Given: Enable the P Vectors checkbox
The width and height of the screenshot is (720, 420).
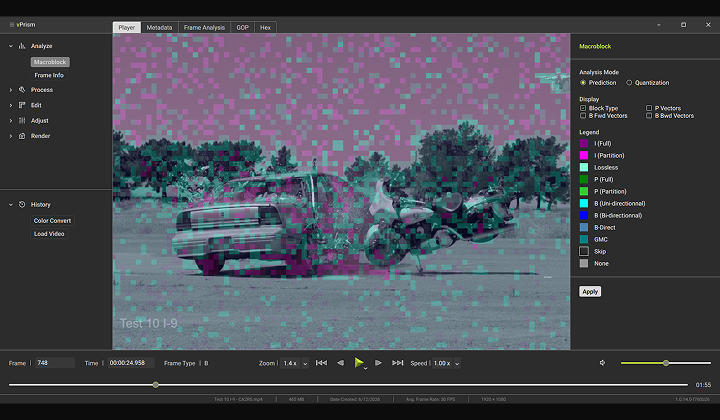Looking at the screenshot, I should 649,108.
